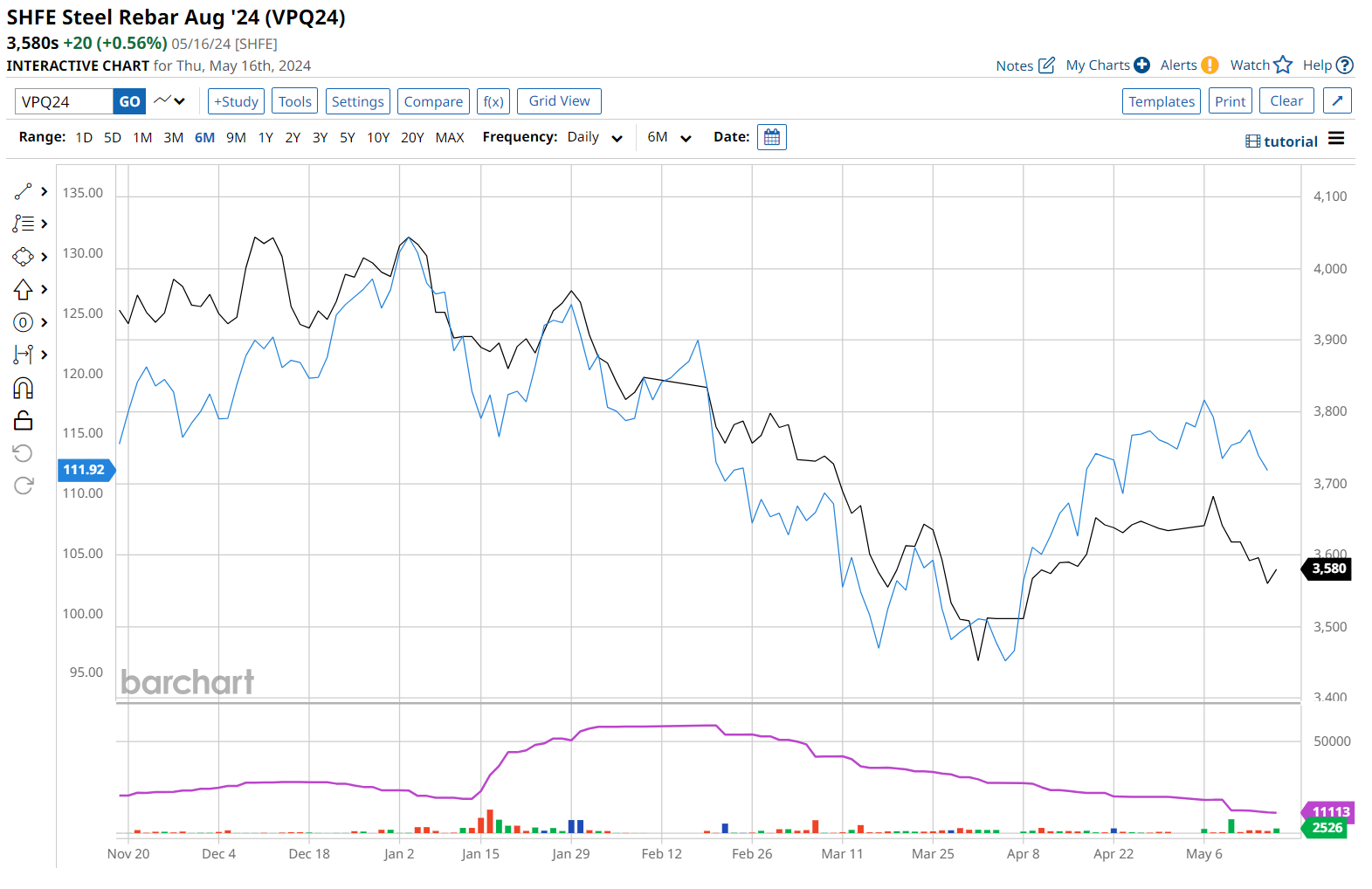1372x889 pixels.
Task: Add chart to Watch list star
Action: (x=1282, y=65)
